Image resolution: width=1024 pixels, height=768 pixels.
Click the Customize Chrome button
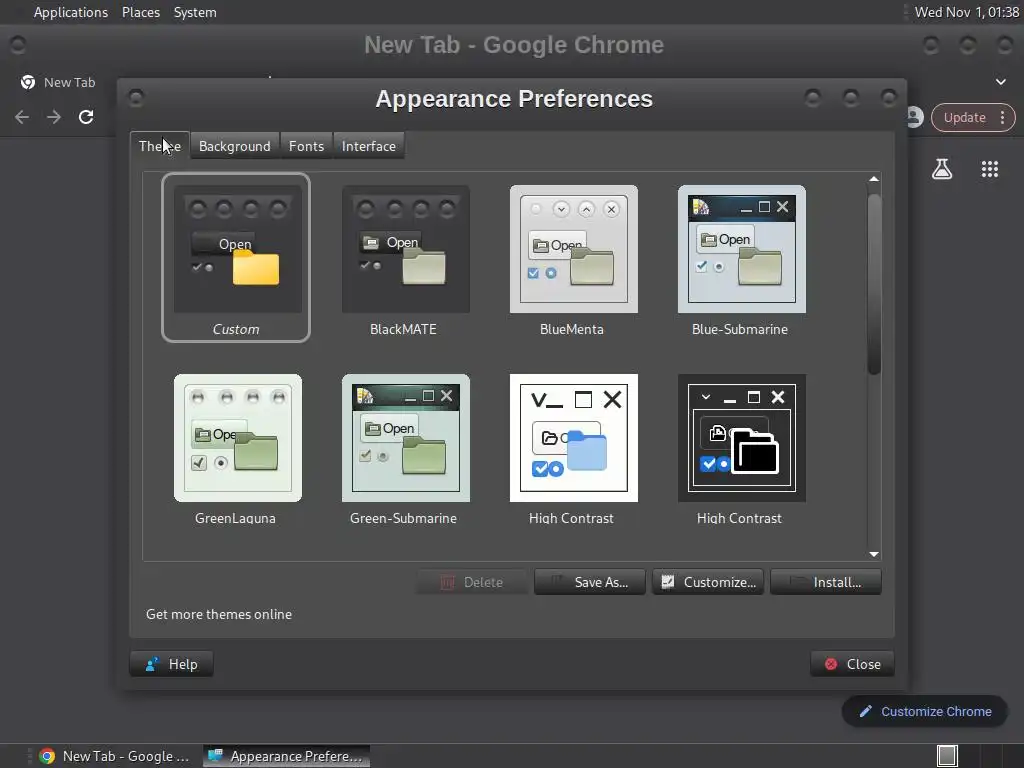(x=925, y=712)
